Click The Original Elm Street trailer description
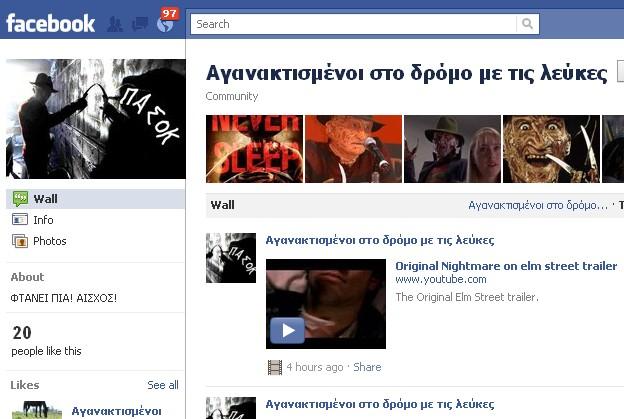 [467, 297]
